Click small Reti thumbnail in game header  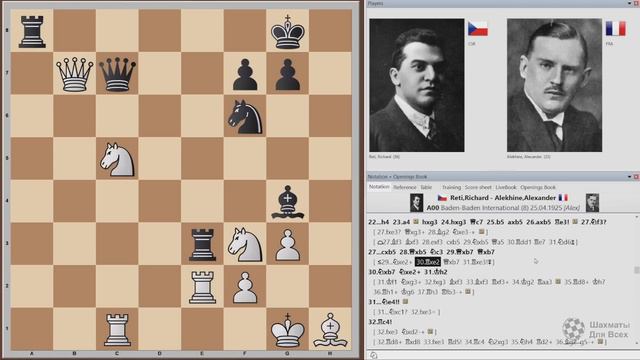tap(416, 202)
